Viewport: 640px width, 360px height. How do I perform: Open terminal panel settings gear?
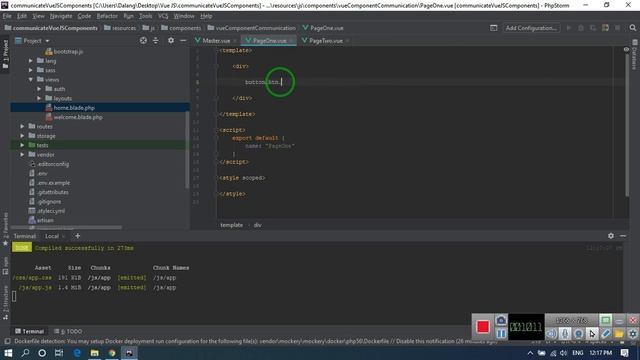click(x=611, y=236)
